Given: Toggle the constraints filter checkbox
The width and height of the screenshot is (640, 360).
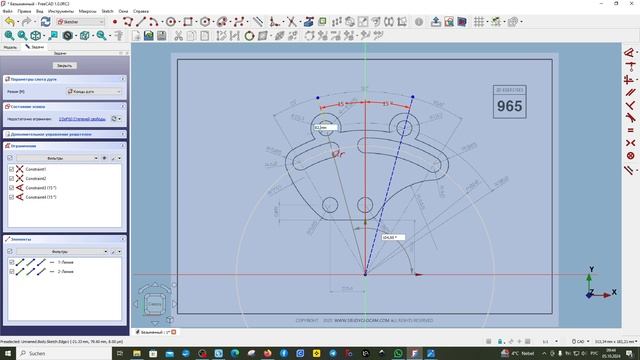Looking at the screenshot, I should pyautogui.click(x=10, y=158).
